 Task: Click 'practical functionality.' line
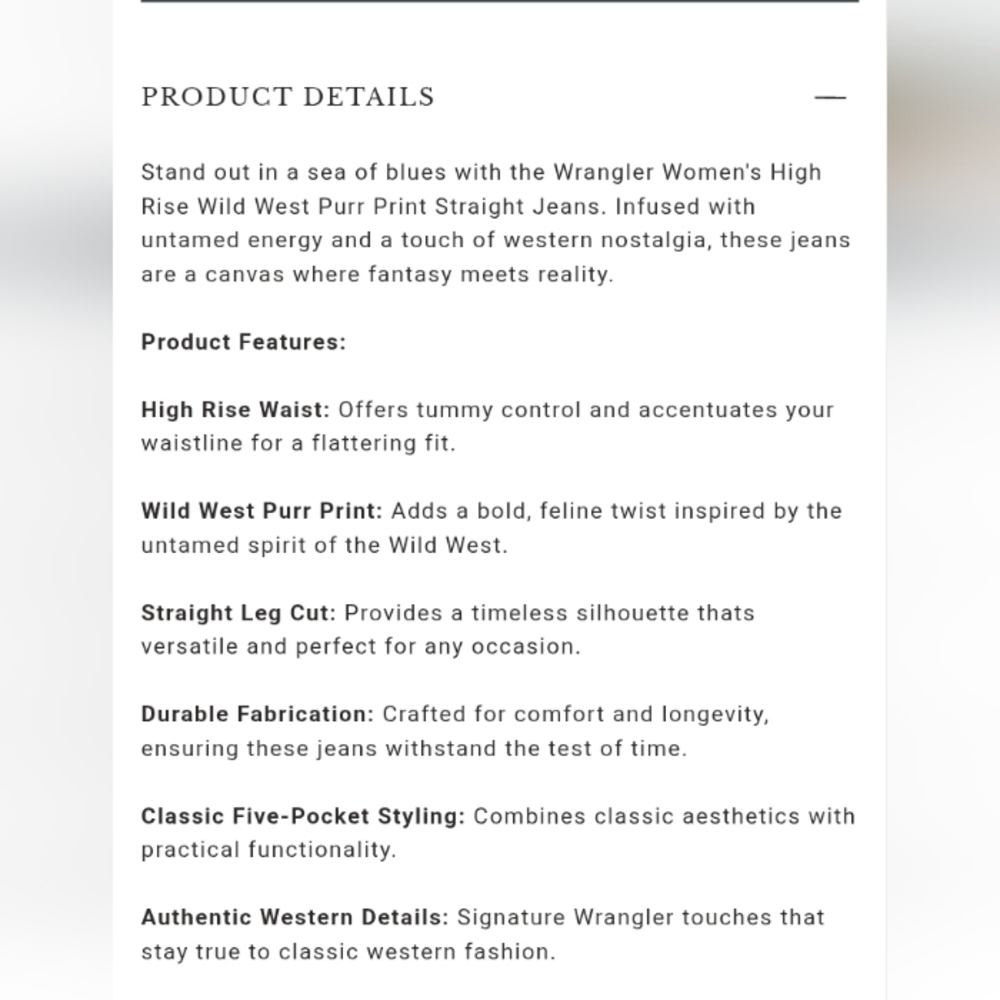click(268, 850)
